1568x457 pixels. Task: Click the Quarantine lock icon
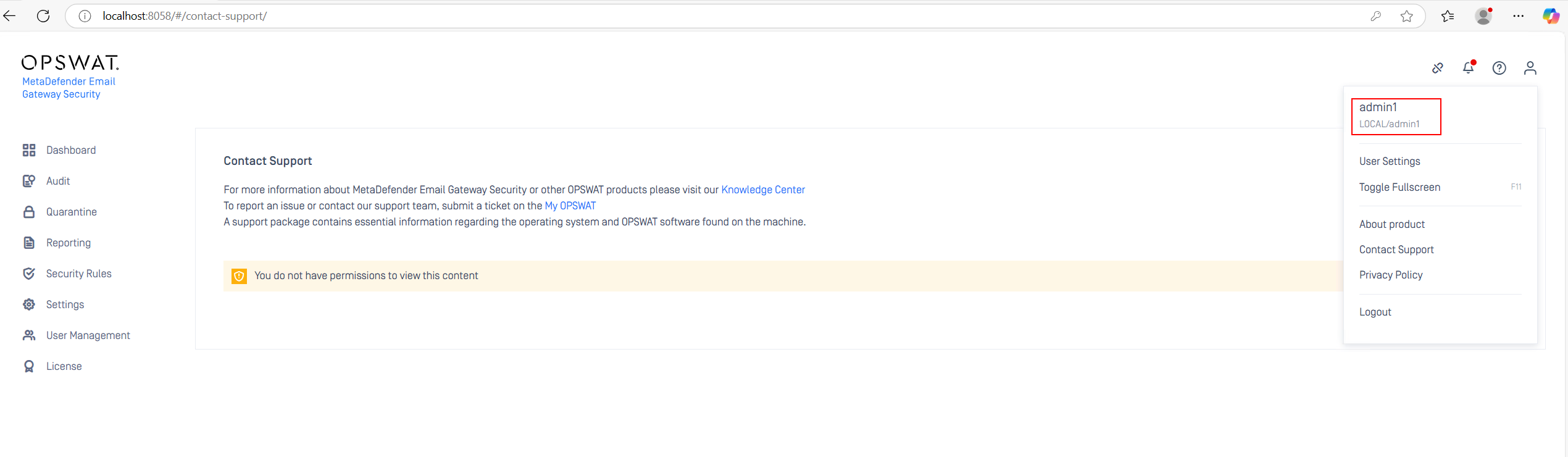[29, 212]
